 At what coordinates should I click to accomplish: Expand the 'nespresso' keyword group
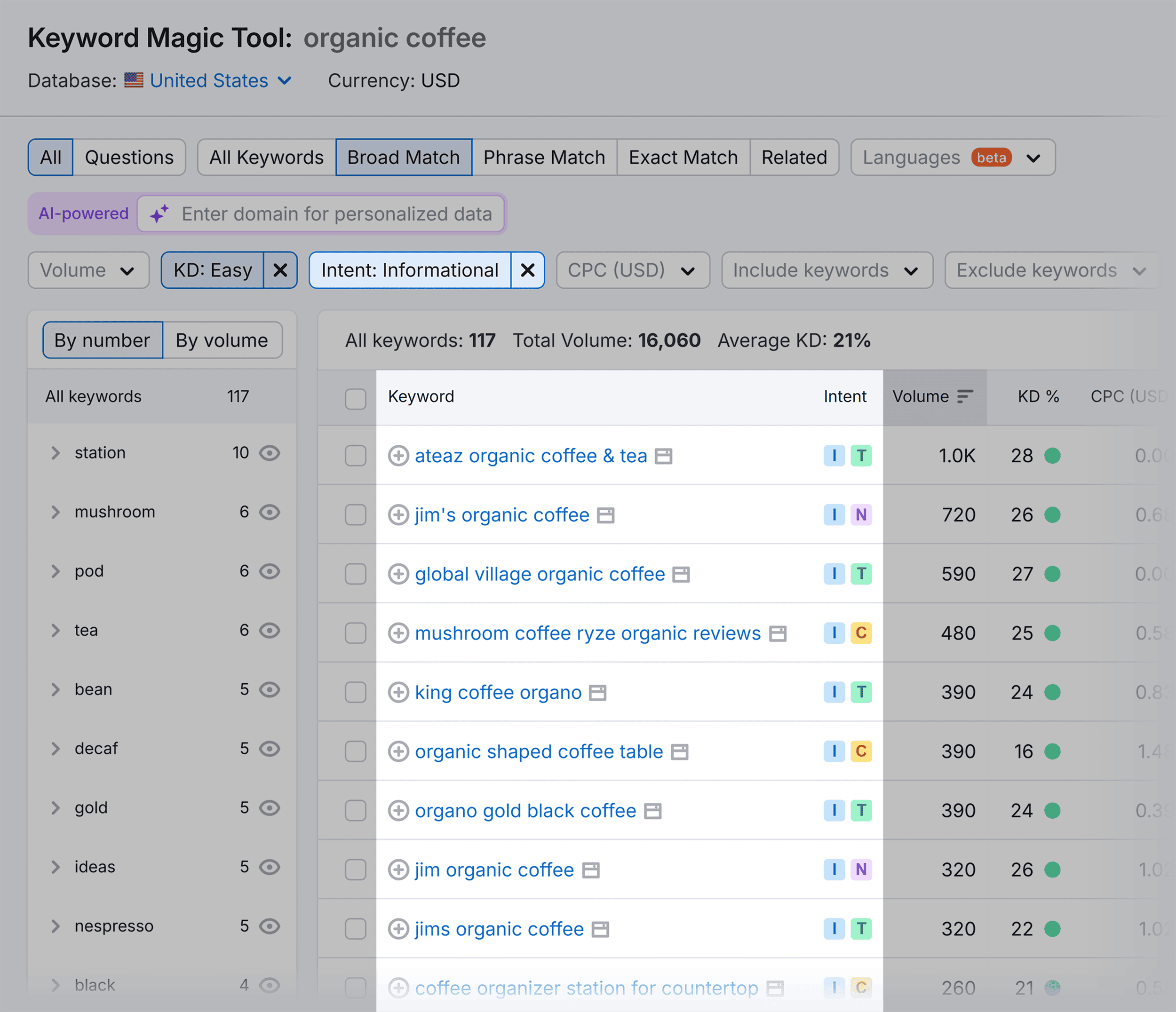click(55, 926)
